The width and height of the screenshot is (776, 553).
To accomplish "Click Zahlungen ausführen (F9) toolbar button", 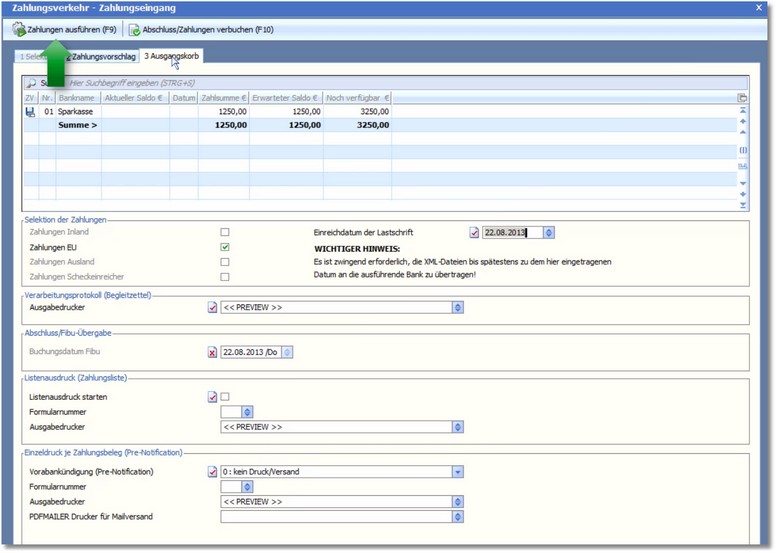I will pos(65,30).
